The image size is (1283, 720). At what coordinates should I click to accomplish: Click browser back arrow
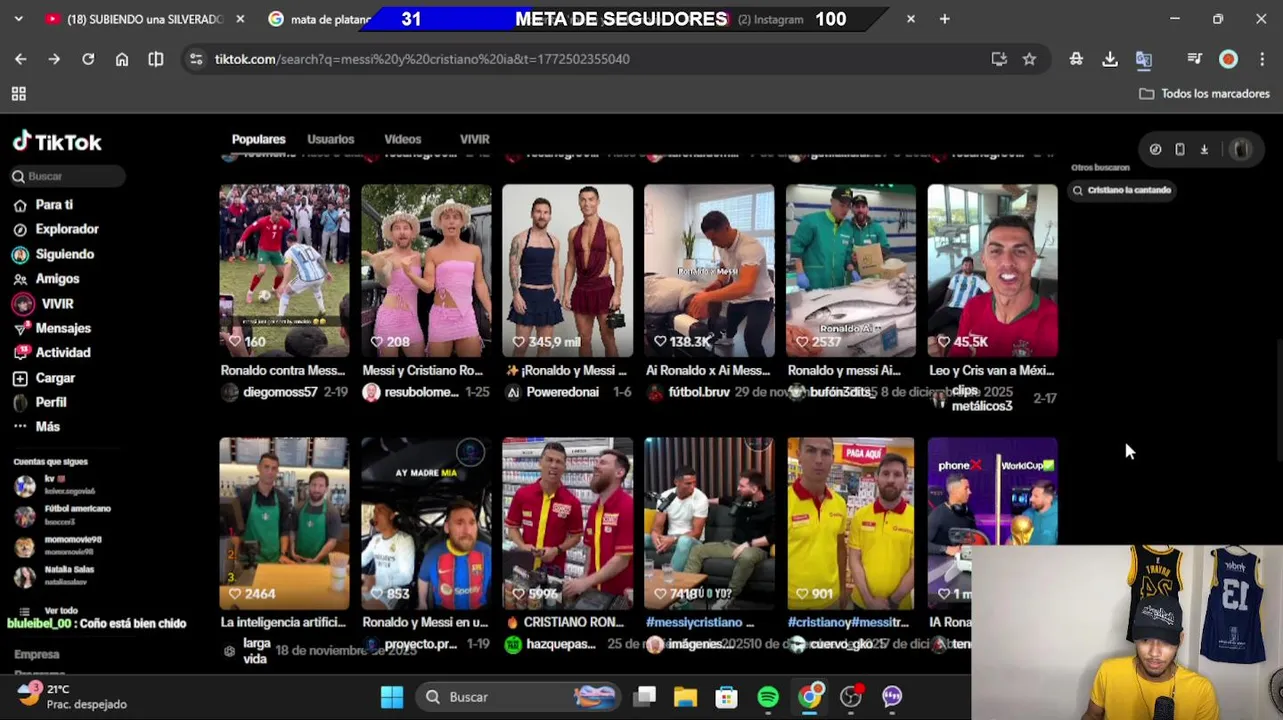(20, 59)
